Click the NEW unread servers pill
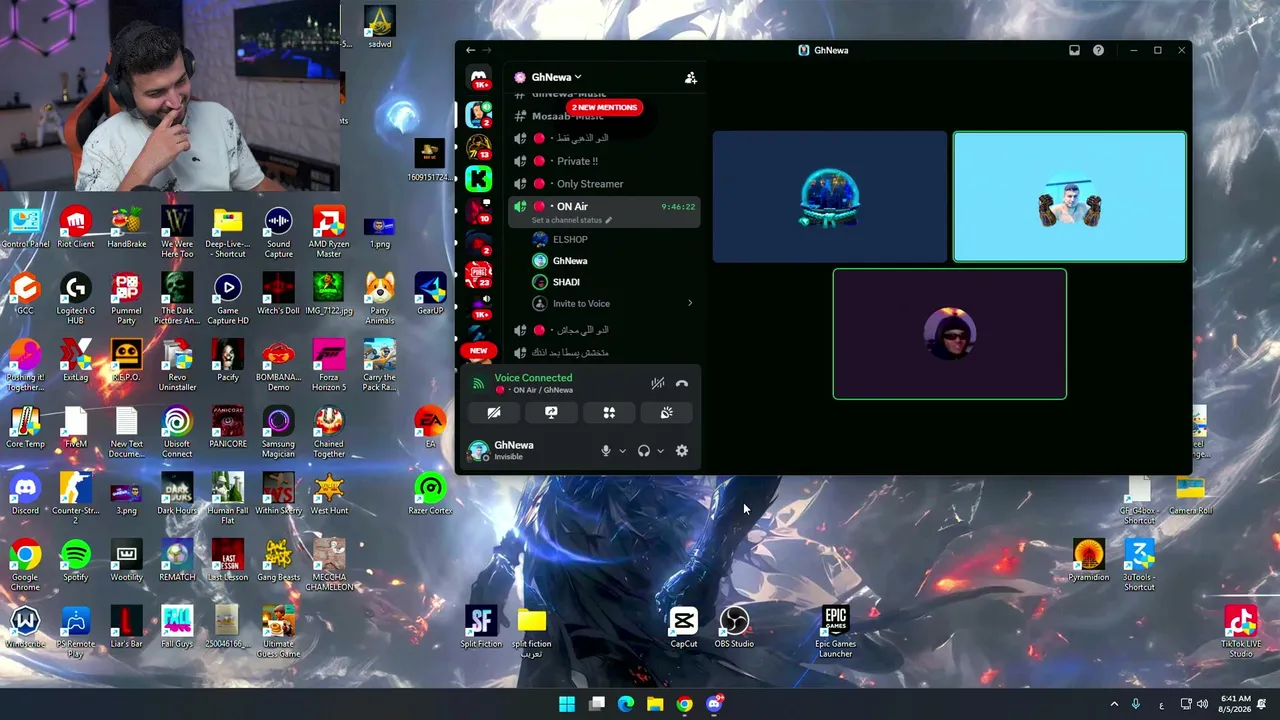This screenshot has height=720, width=1280. click(x=479, y=351)
